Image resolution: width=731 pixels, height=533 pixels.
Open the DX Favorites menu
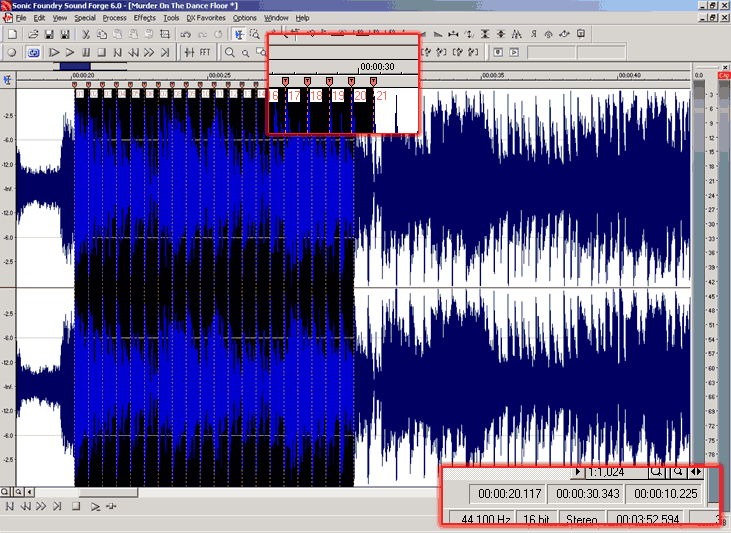206,18
